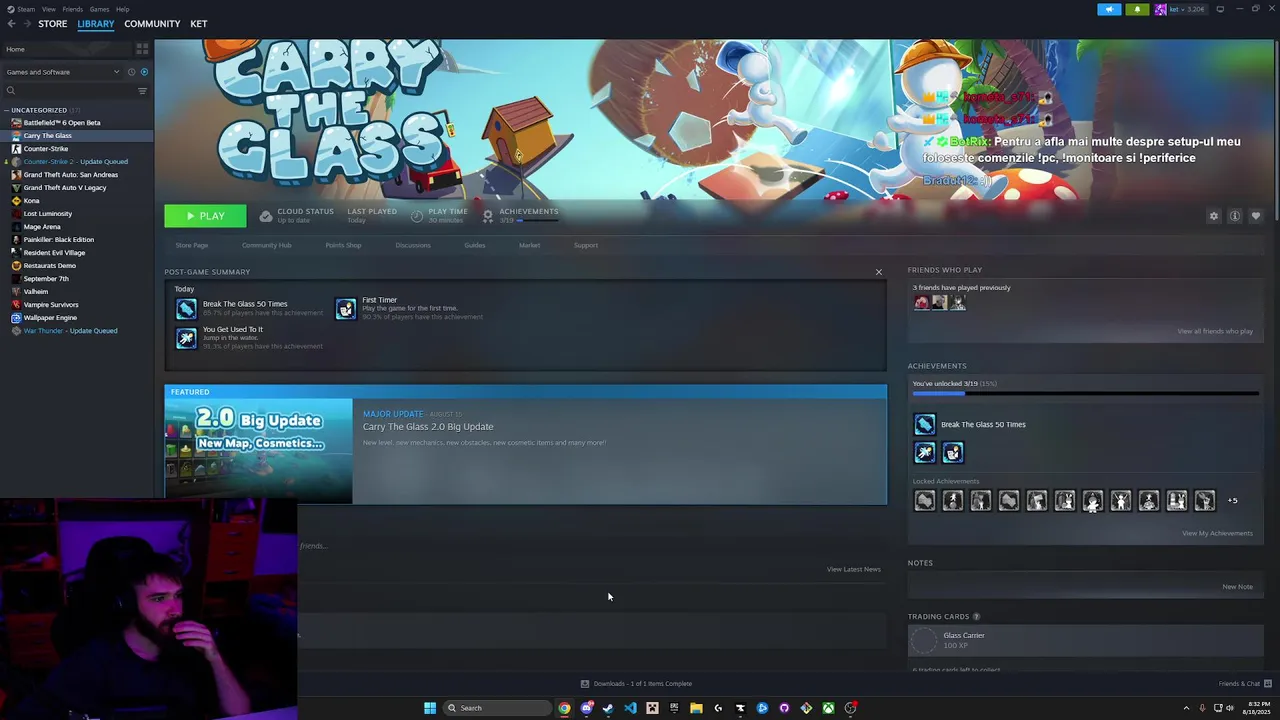Screen dimensions: 1280x720
Task: Go back with the navigation arrow
Action: pos(11,24)
